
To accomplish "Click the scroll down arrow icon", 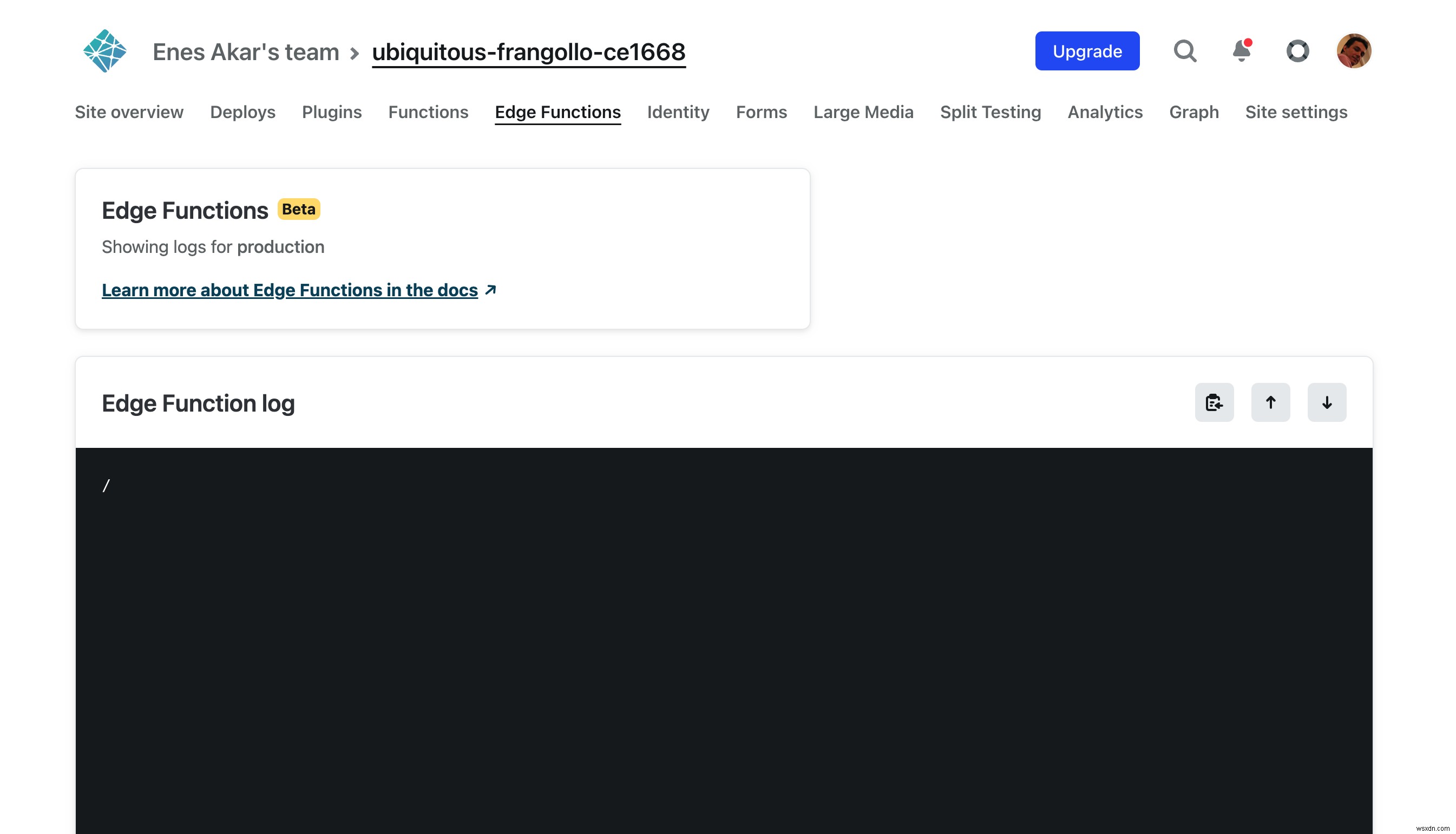I will click(1327, 401).
